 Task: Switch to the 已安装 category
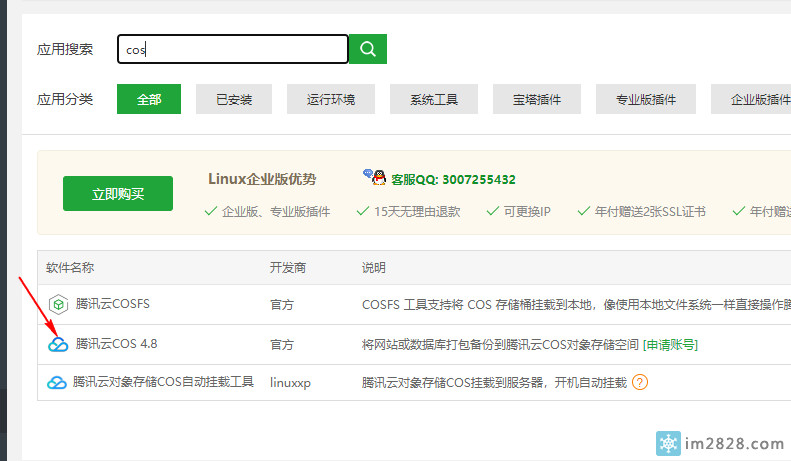click(234, 99)
